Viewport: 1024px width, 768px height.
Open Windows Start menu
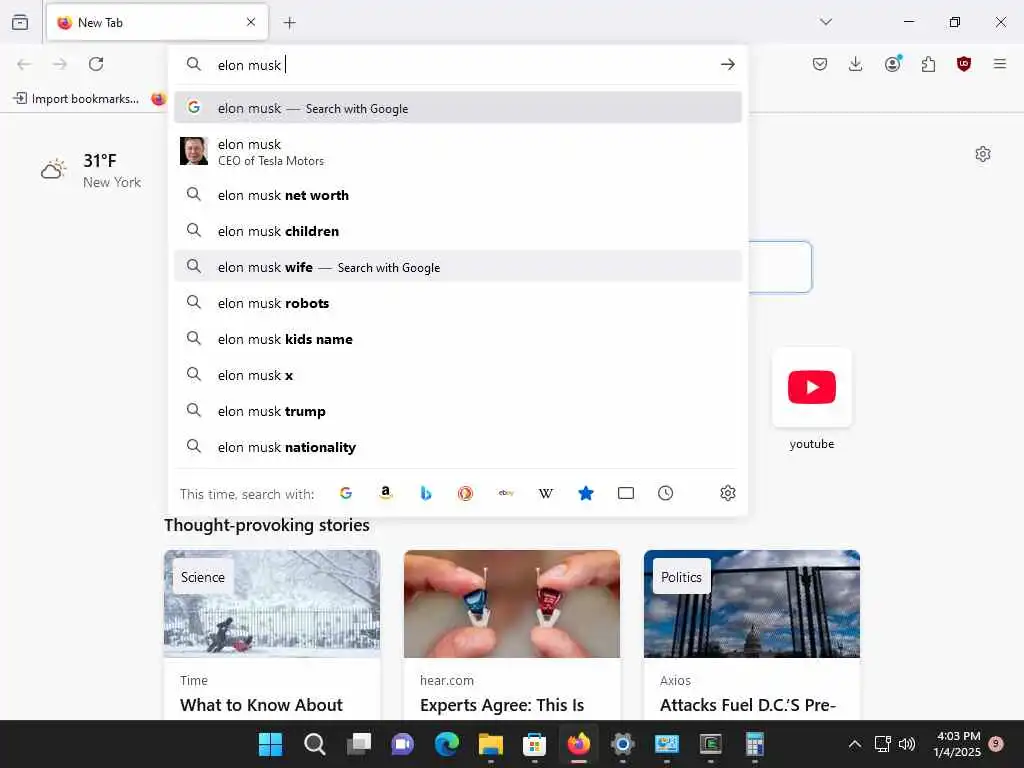(270, 744)
